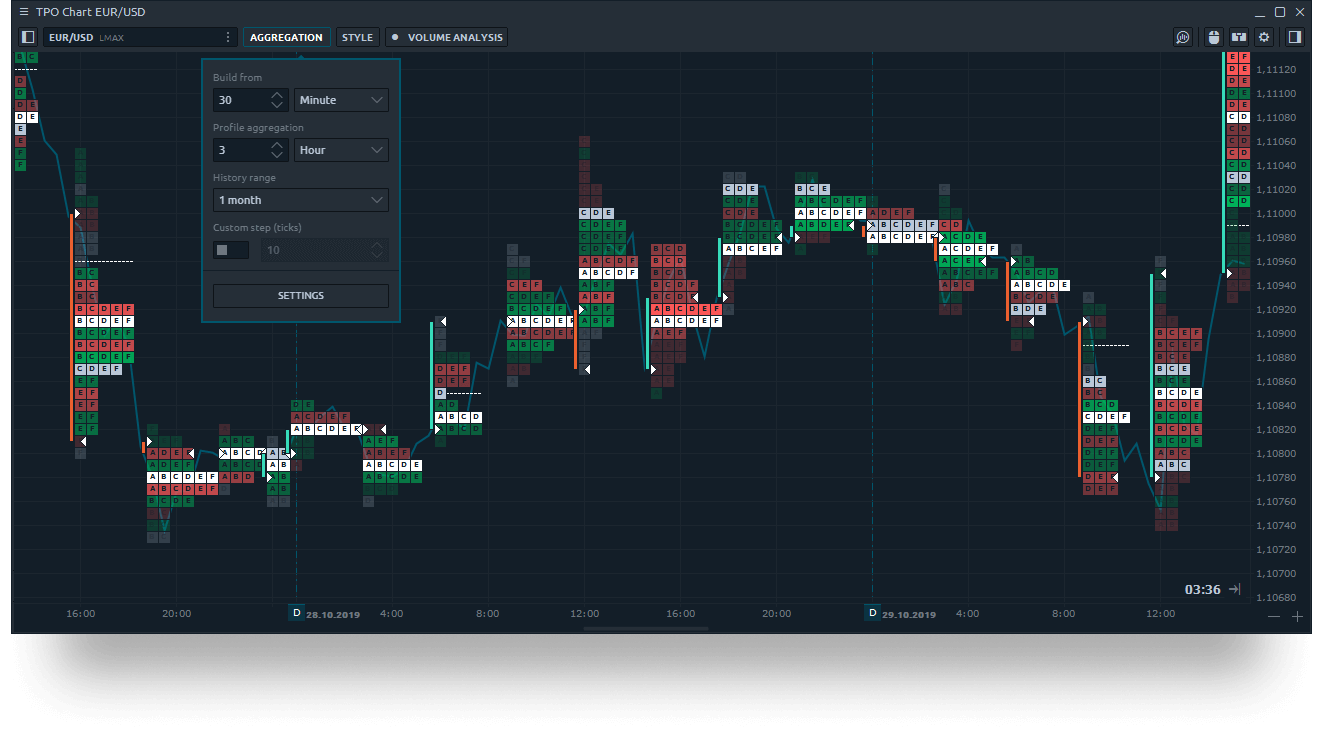1322x734 pixels.
Task: Adjust Profile aggregation stepper arrows
Action: tap(278, 150)
